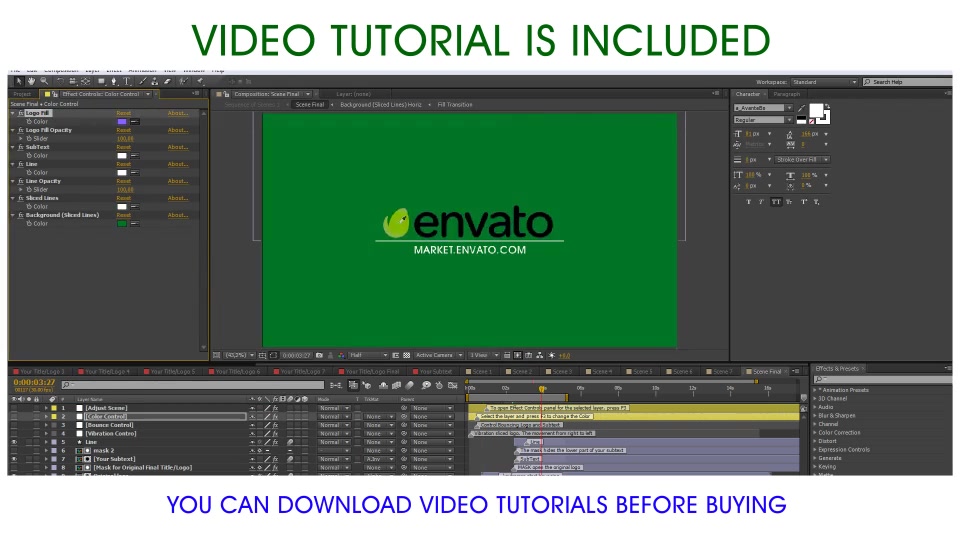The width and height of the screenshot is (960, 540).
Task: Toggle visibility eye for Line layer
Action: (x=14, y=442)
